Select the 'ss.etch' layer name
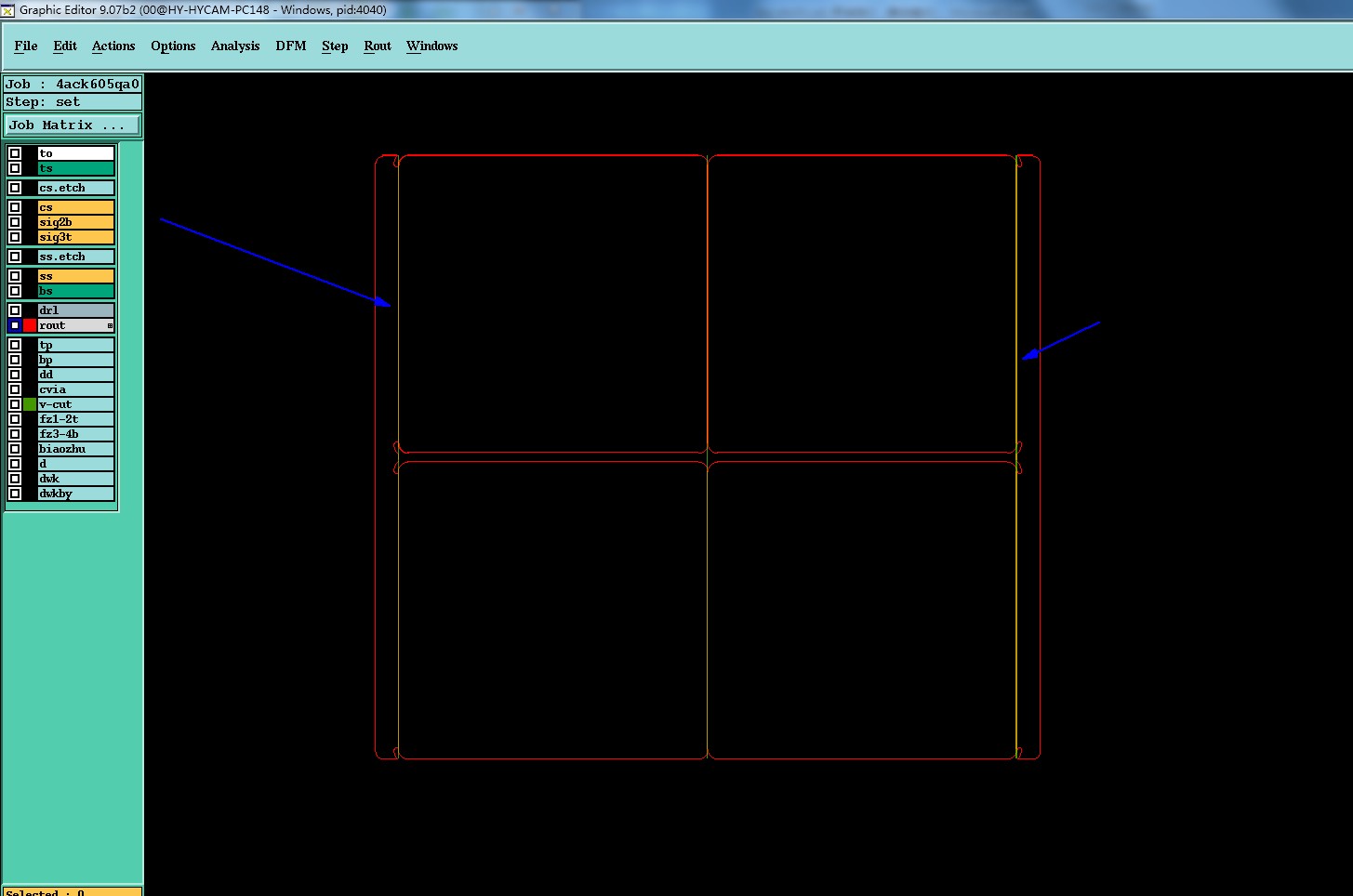Viewport: 1353px width, 896px height. [x=76, y=257]
